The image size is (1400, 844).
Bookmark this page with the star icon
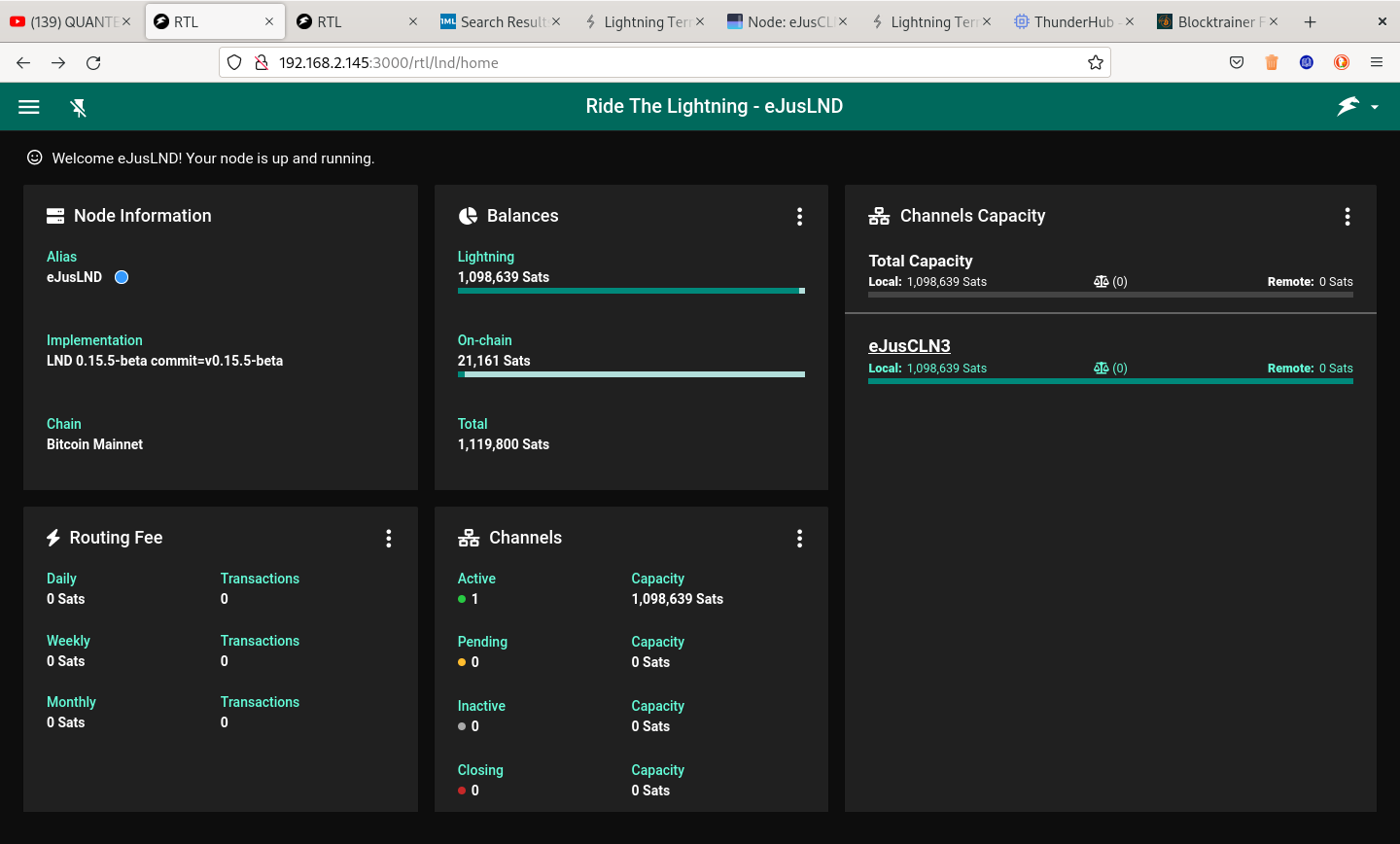(x=1096, y=62)
